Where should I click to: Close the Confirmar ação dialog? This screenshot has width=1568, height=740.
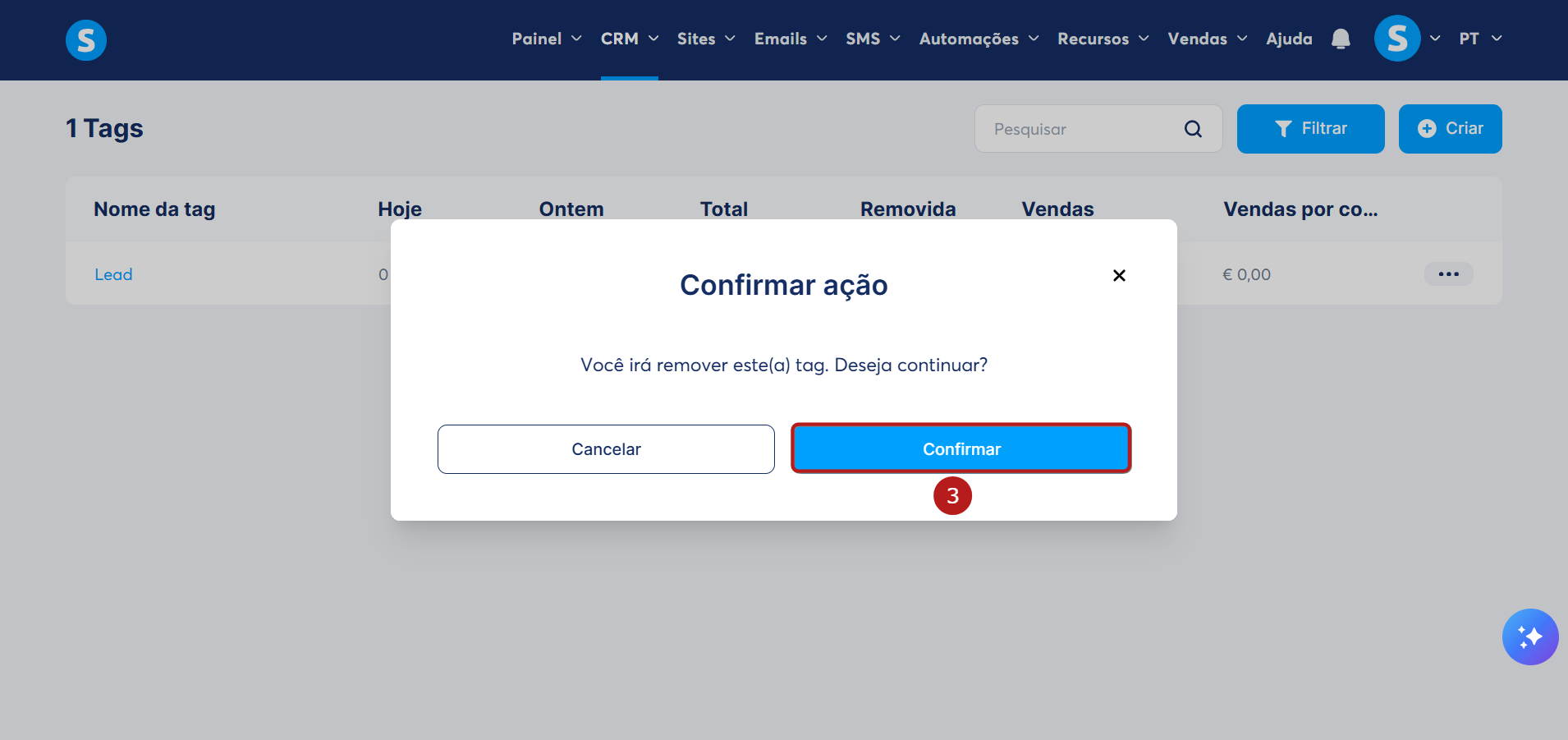1119,275
